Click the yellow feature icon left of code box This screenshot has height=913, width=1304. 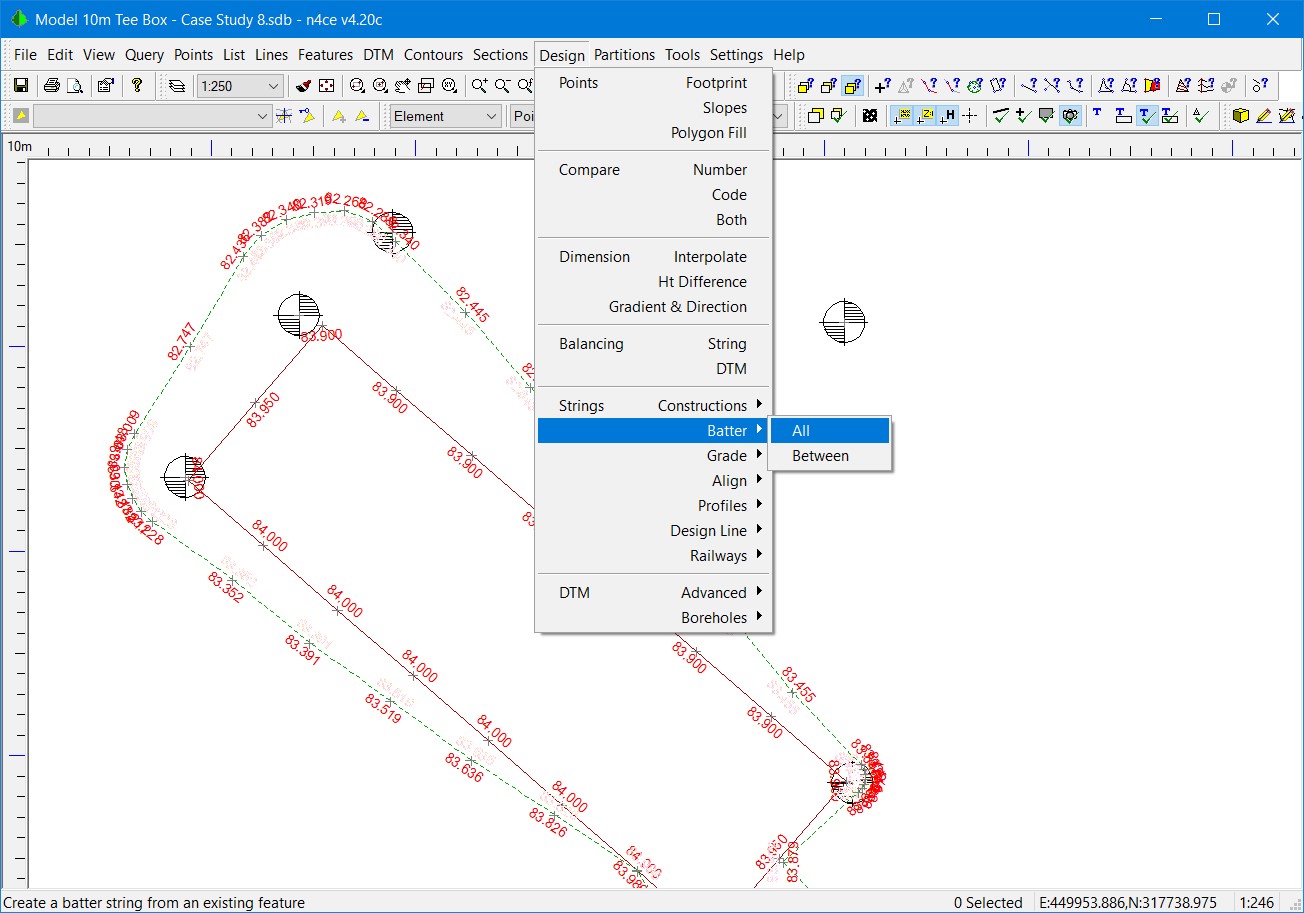pyautogui.click(x=20, y=116)
